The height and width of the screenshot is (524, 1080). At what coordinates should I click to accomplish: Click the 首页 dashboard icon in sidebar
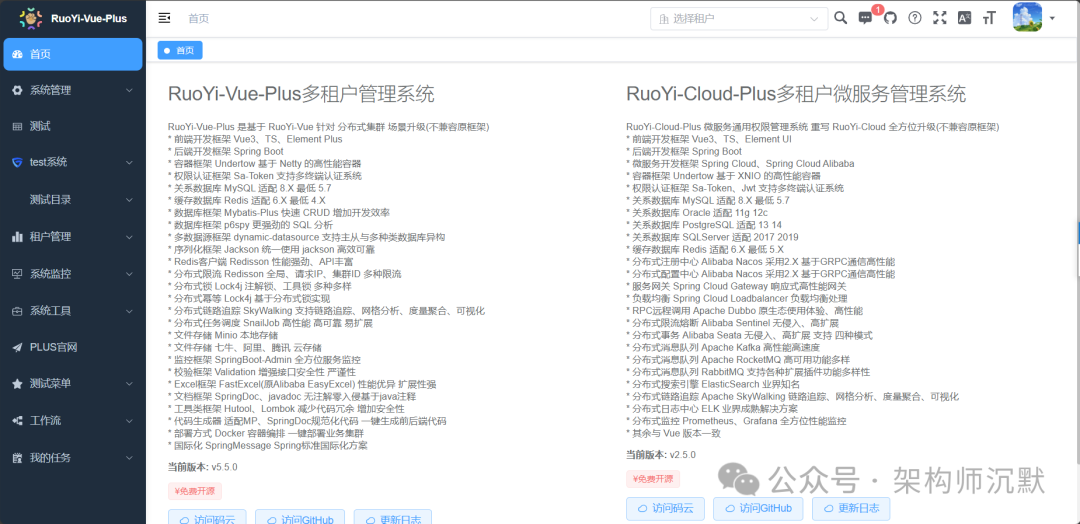coord(17,54)
